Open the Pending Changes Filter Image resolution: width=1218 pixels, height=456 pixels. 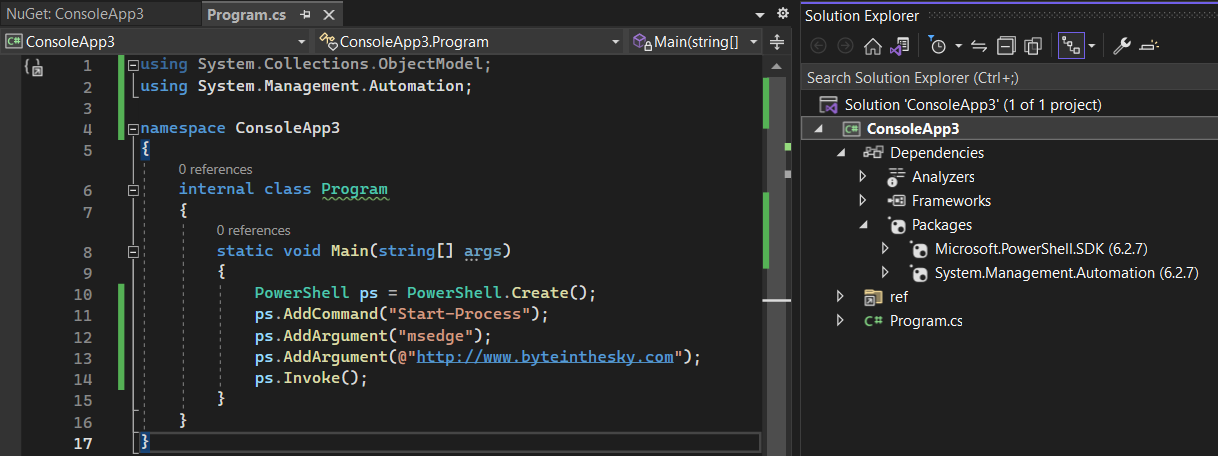pos(938,46)
